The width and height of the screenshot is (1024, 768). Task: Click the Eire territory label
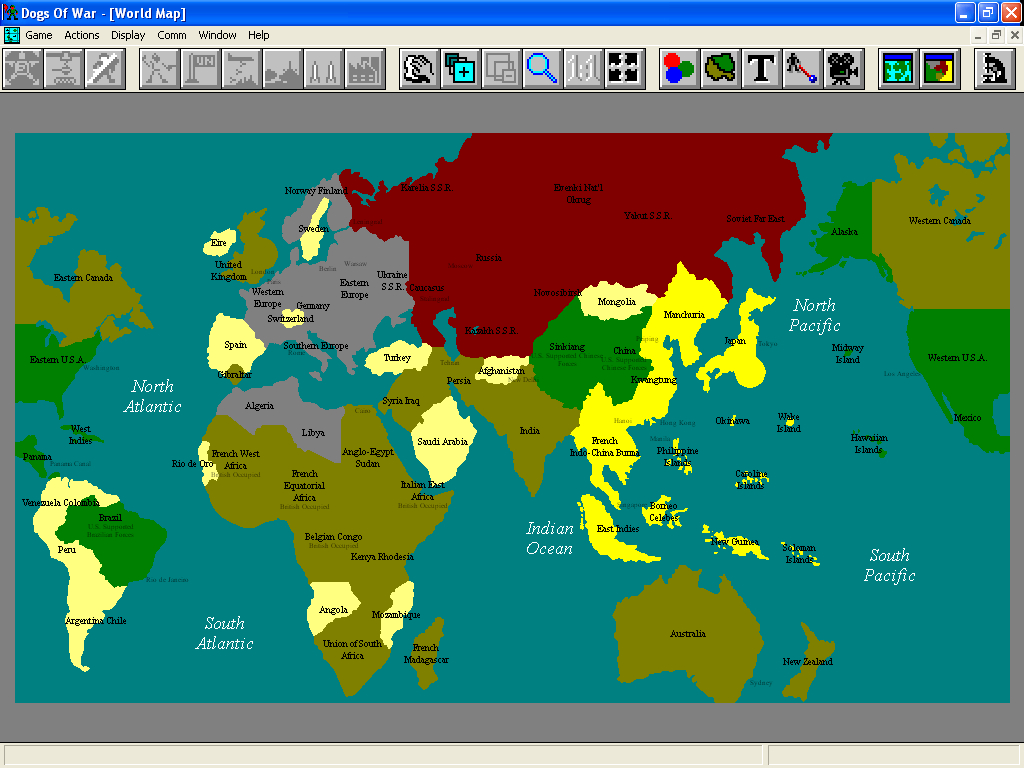coord(218,243)
